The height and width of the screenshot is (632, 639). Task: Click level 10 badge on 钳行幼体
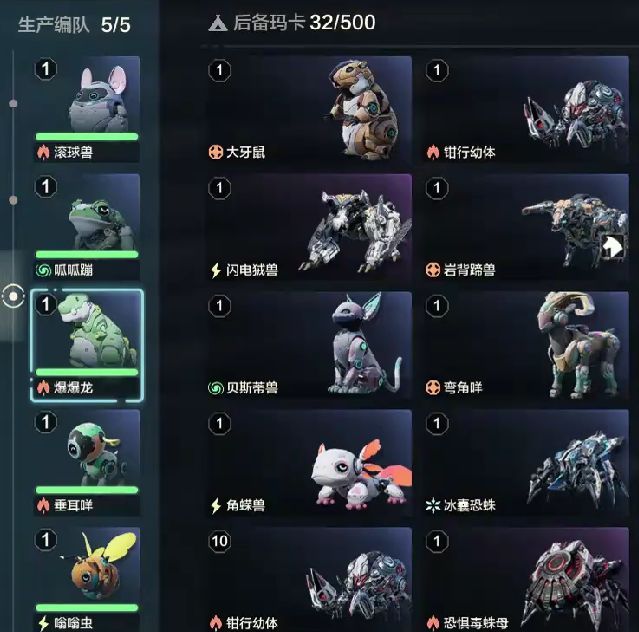coord(220,541)
